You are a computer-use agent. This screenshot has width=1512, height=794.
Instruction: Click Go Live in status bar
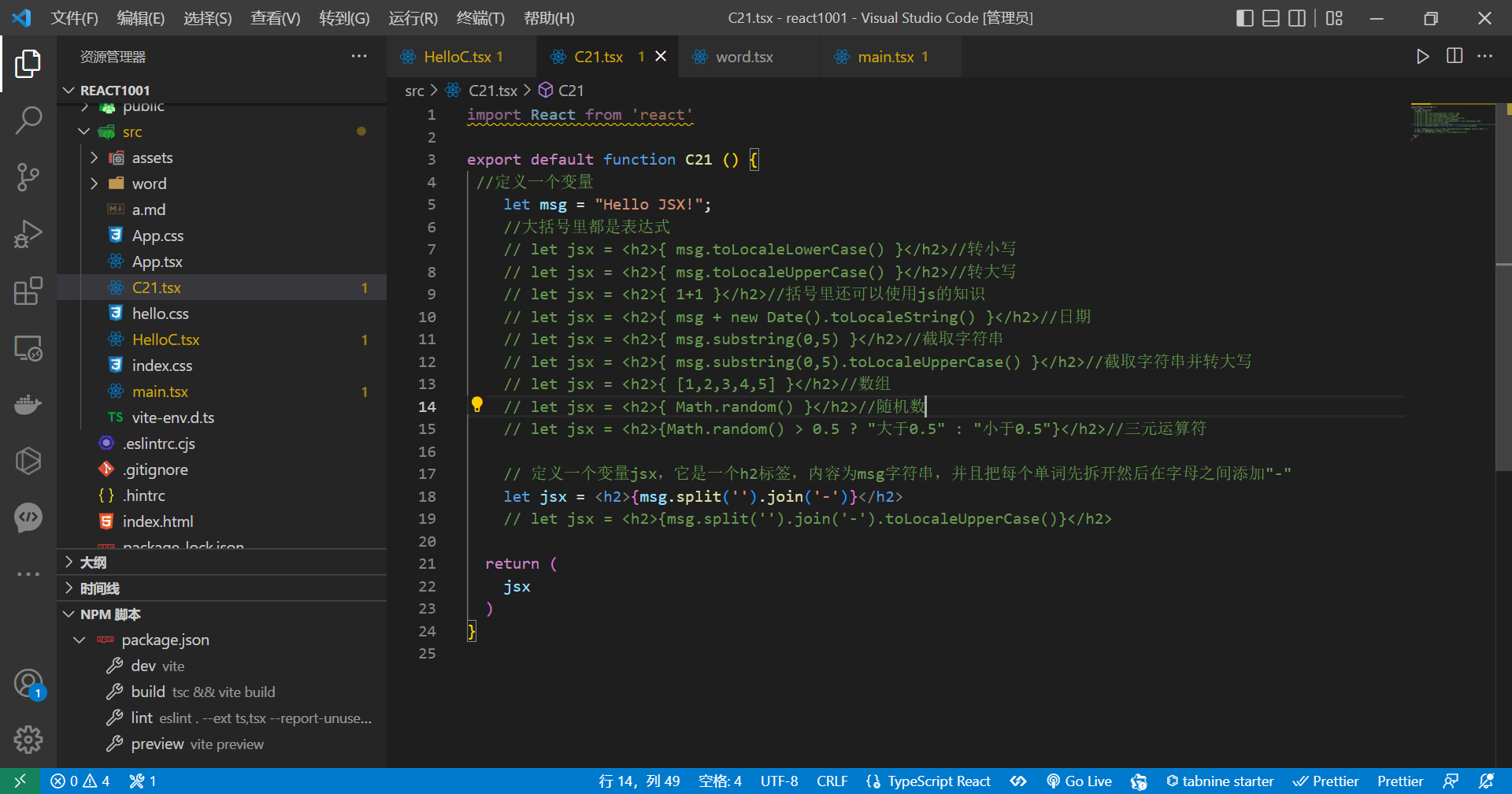(x=1079, y=781)
